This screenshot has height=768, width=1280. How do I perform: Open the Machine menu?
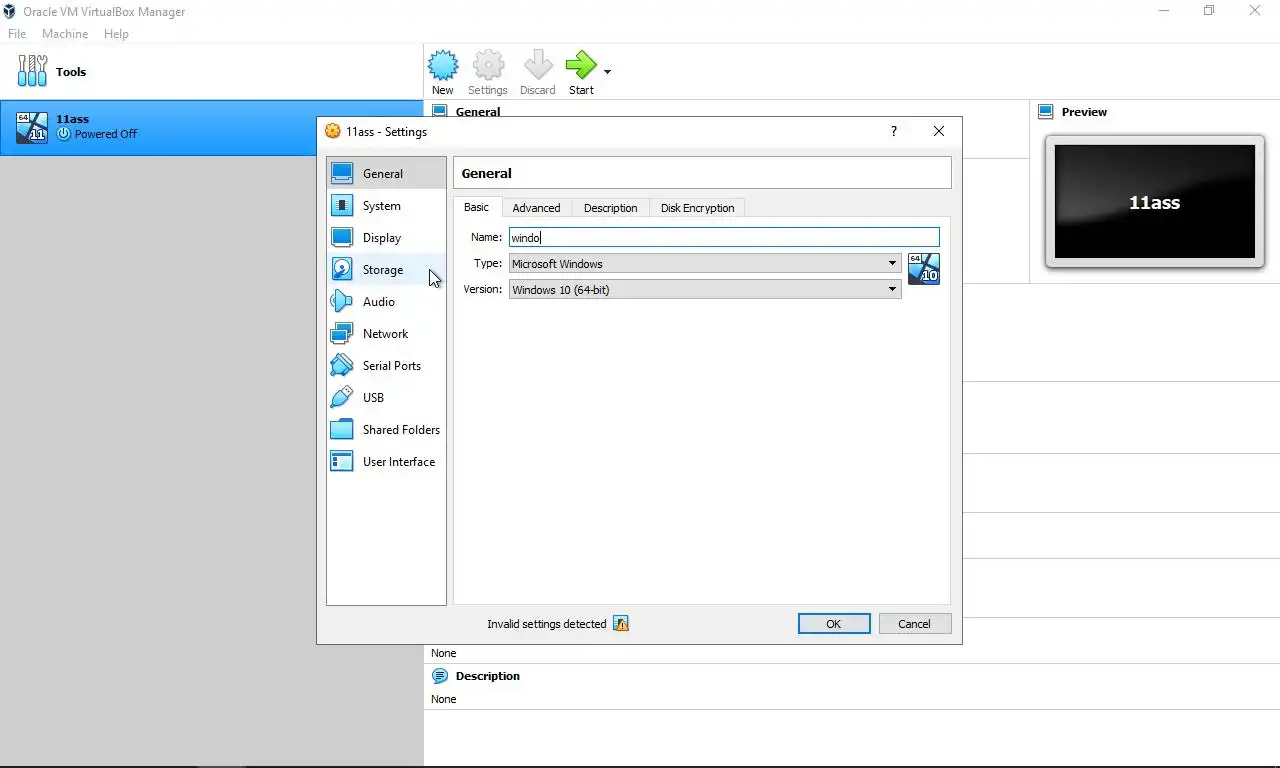[65, 34]
